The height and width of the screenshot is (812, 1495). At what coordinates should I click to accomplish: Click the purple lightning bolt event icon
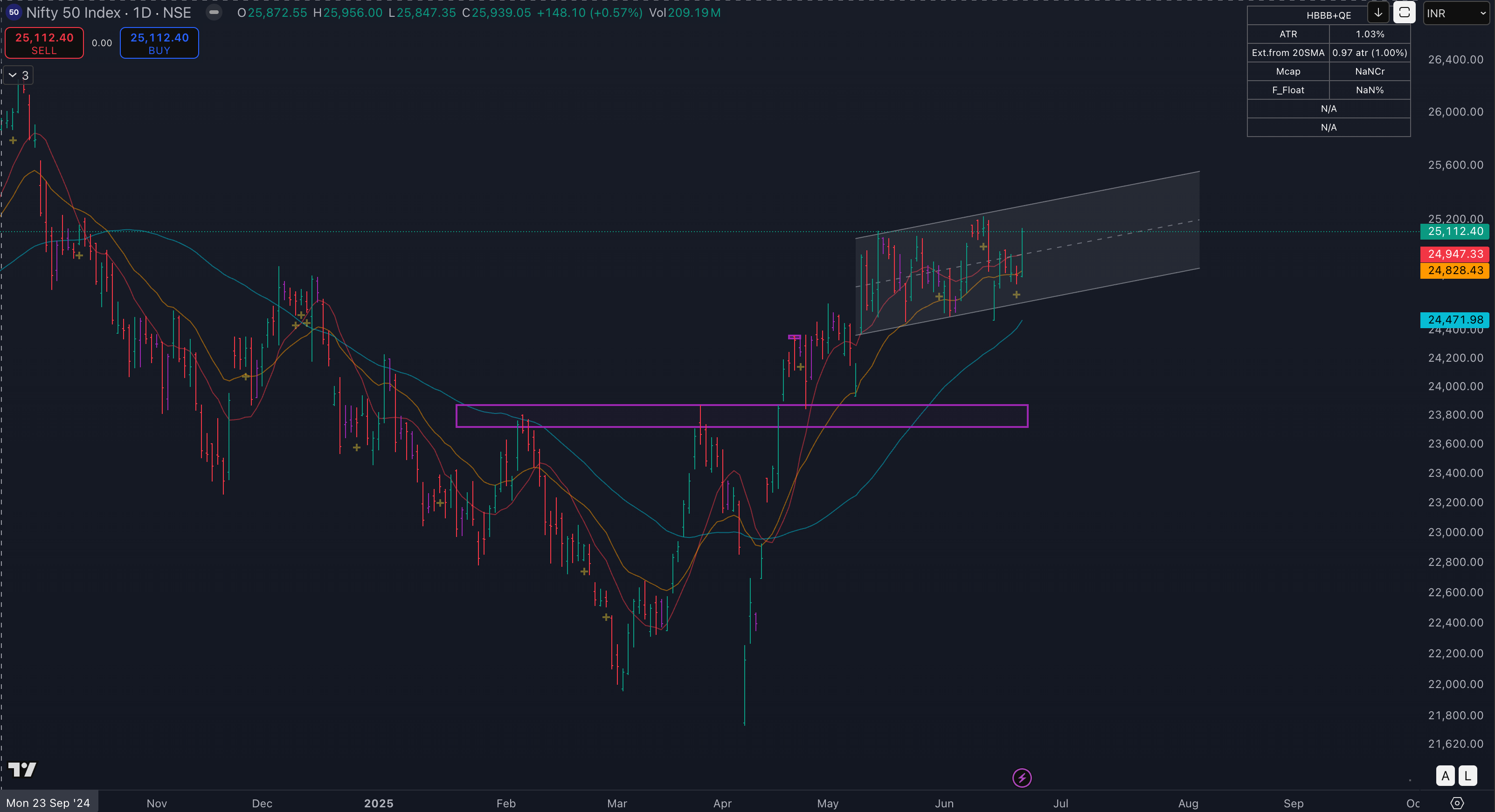[1021, 778]
